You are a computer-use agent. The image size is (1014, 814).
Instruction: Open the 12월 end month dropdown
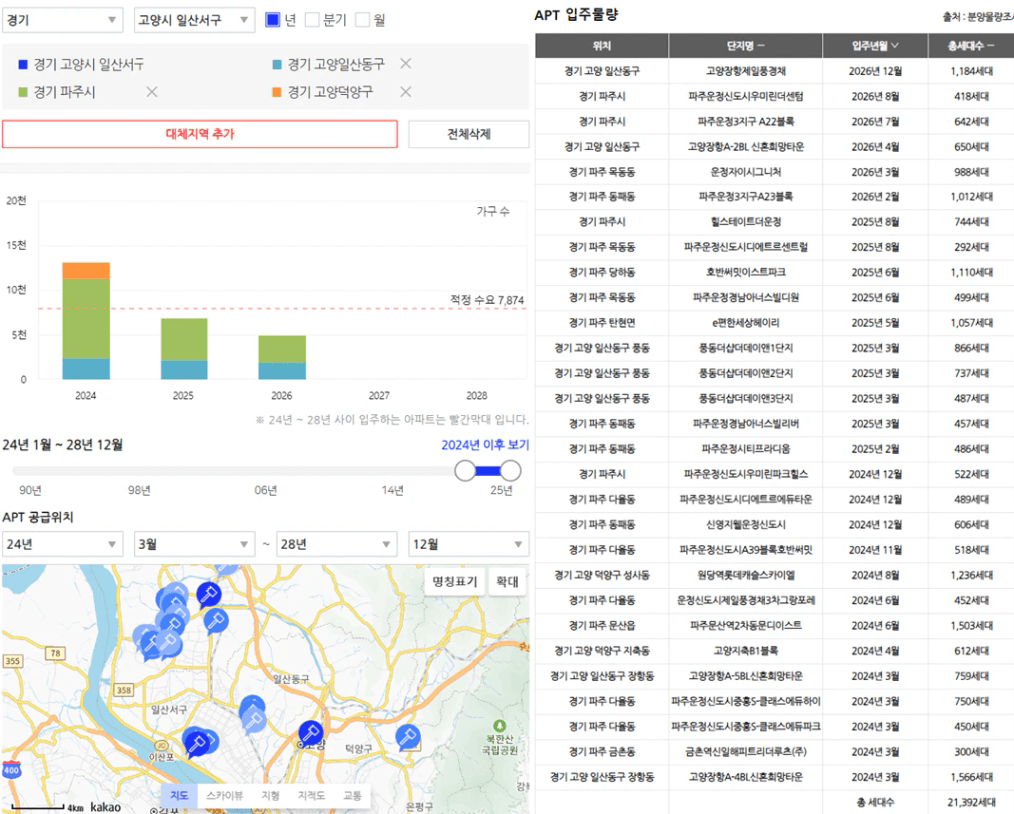point(469,544)
